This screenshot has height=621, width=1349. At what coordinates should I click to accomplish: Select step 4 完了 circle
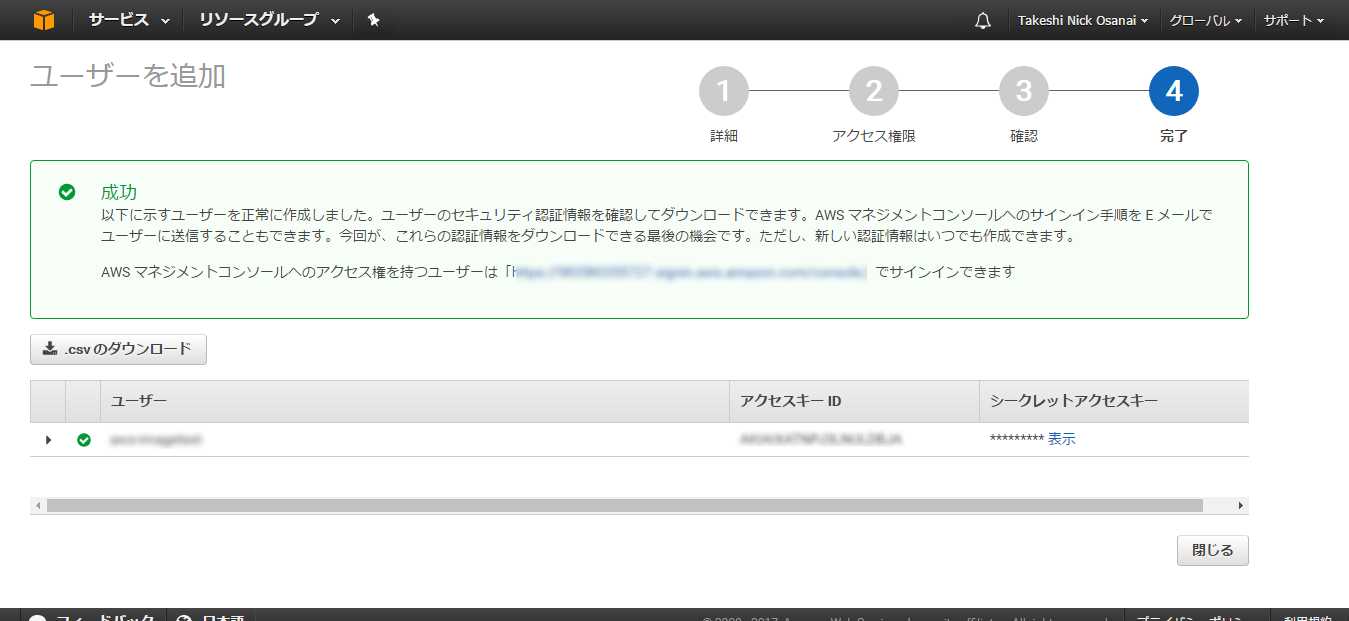coord(1174,92)
